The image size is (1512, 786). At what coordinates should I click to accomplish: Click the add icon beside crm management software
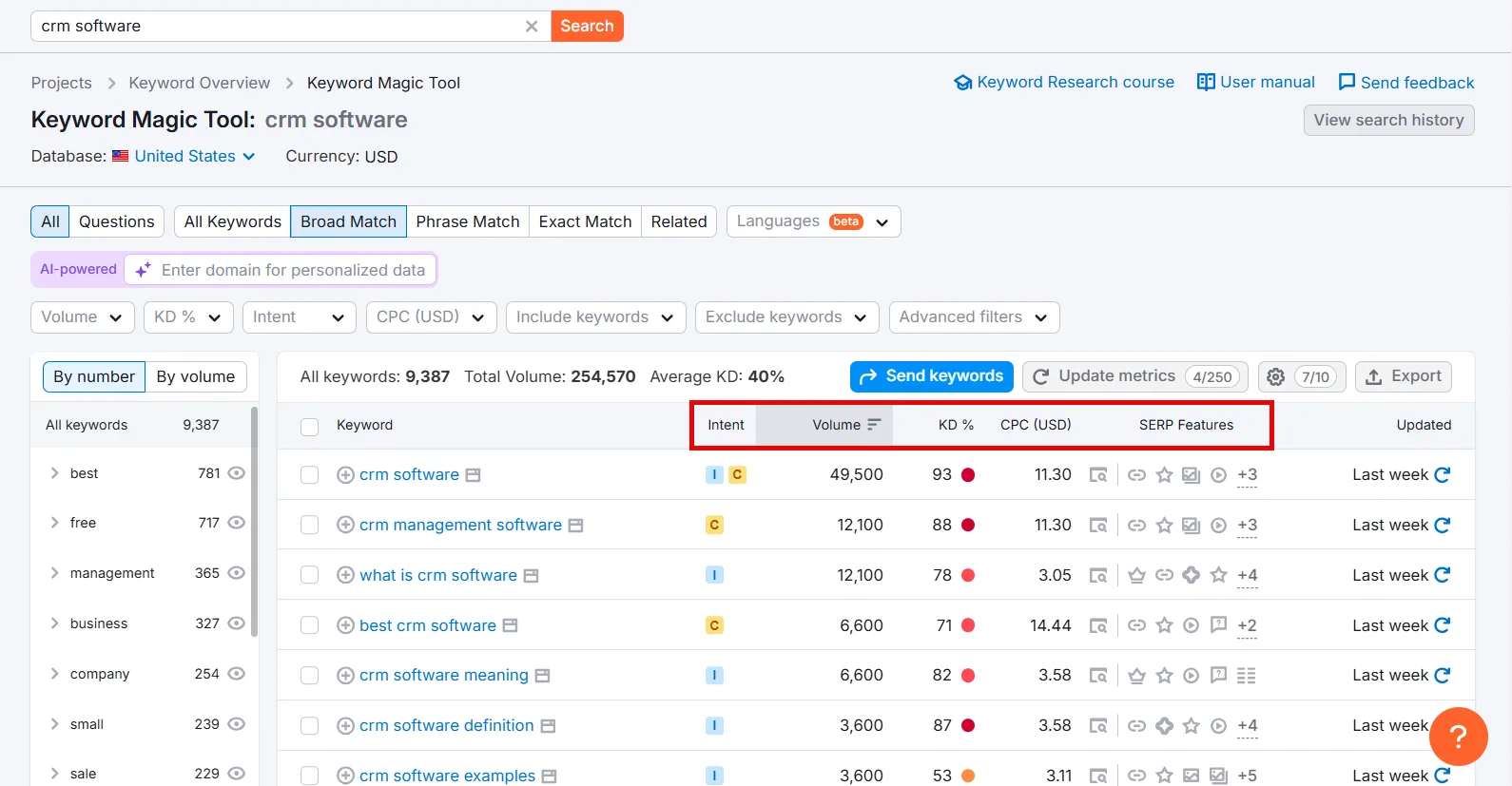[346, 525]
